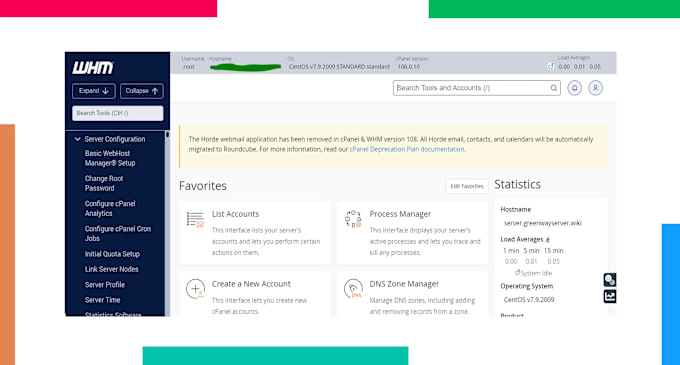Image resolution: width=680 pixels, height=365 pixels.
Task: Open Process Manager favorite
Action: click(400, 214)
